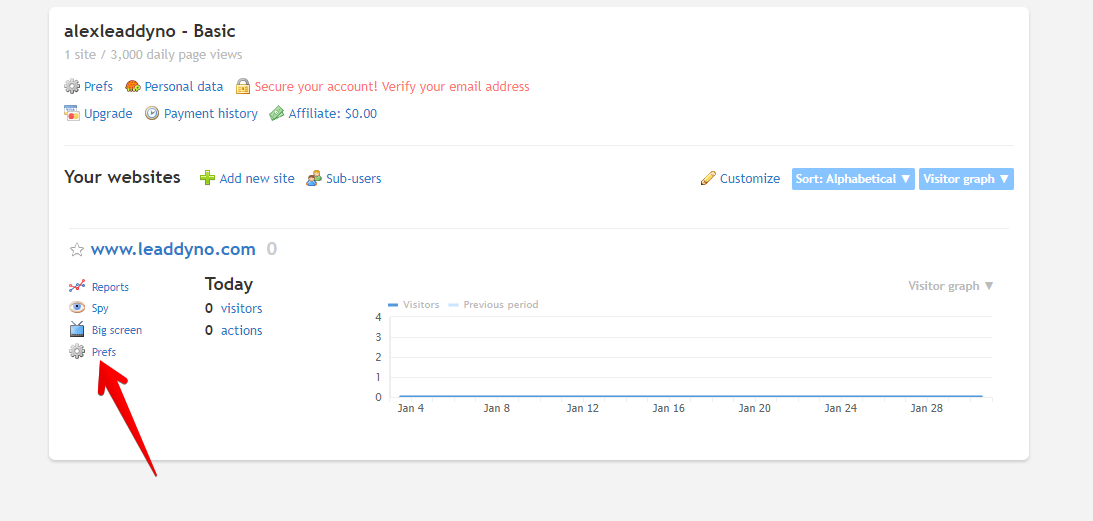Toggle the favorite star for www.leaddyno.com
Screen dimensions: 1093x521
(x=77, y=250)
